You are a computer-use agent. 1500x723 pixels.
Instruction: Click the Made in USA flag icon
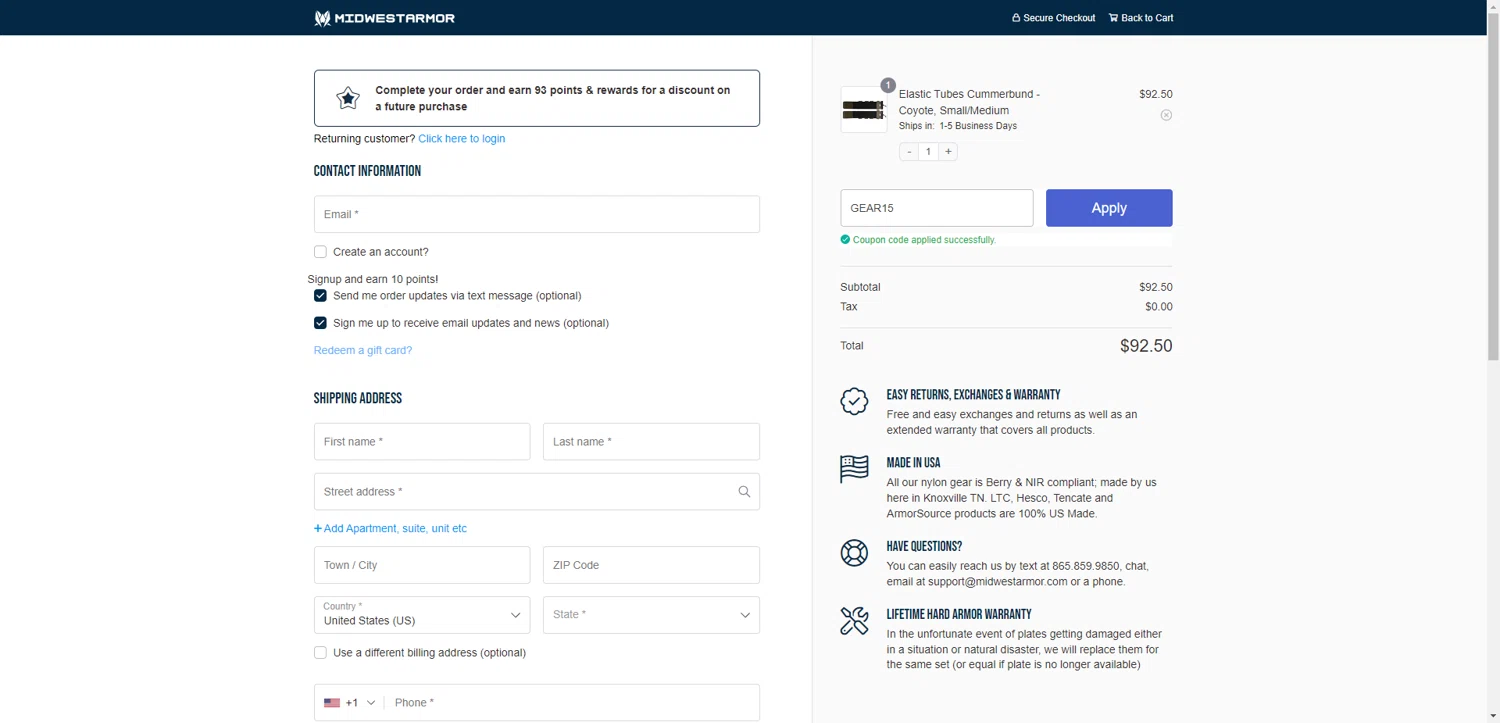(854, 469)
